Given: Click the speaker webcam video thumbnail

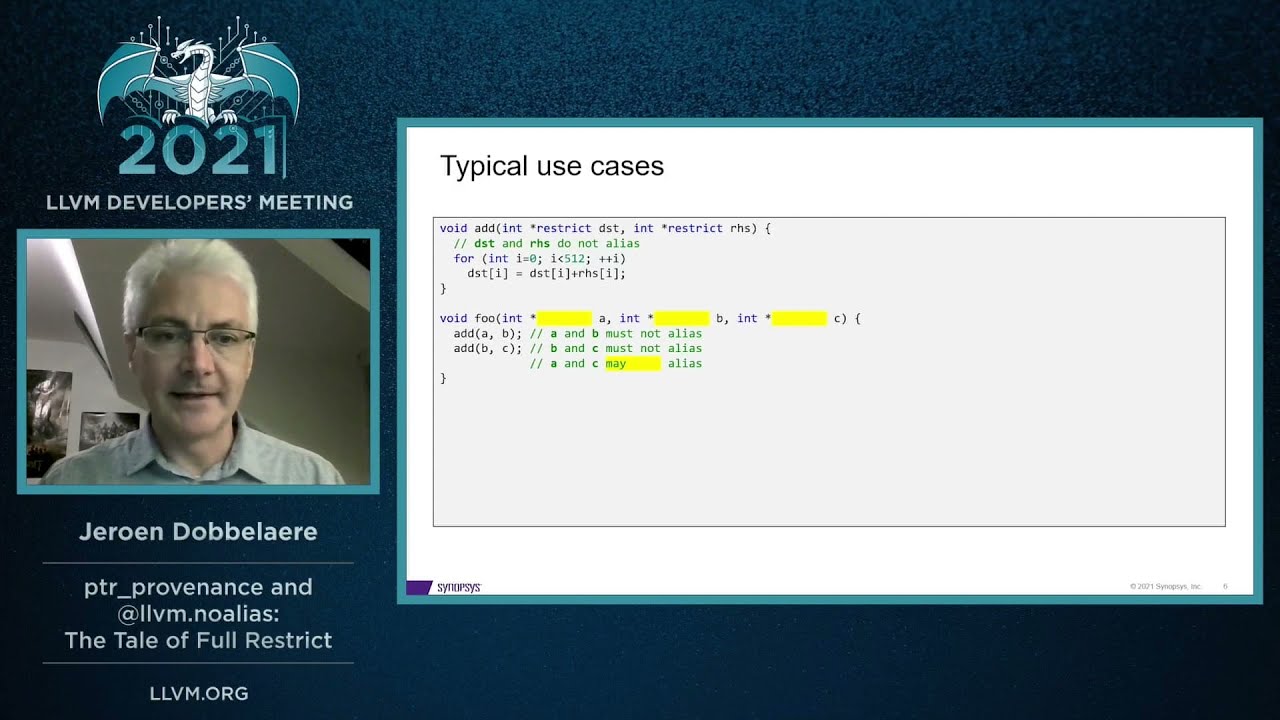Looking at the screenshot, I should click(x=198, y=361).
